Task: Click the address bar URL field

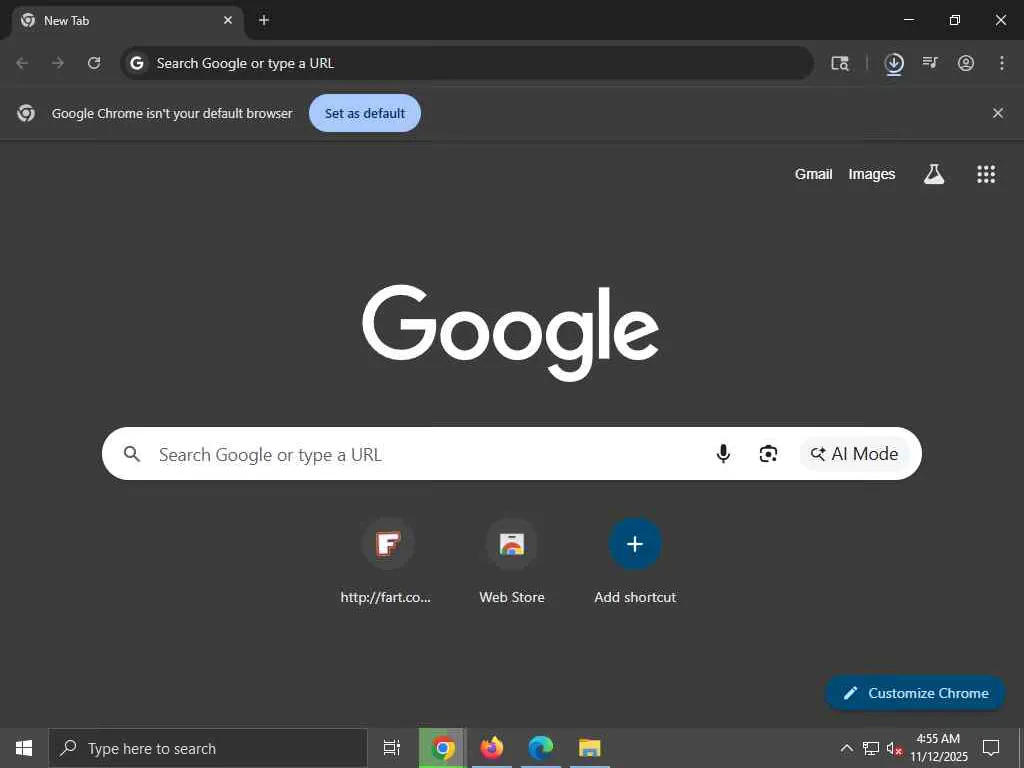Action: click(x=467, y=63)
